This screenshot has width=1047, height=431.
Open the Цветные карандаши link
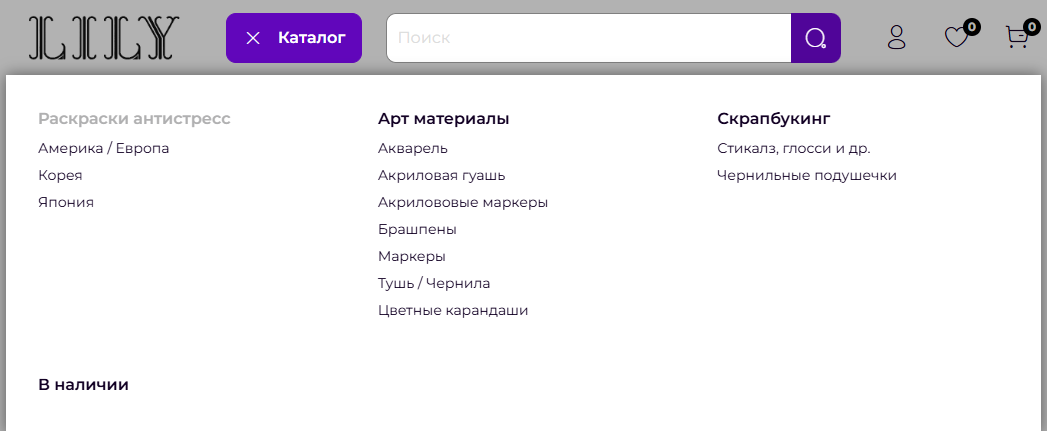[x=453, y=310]
